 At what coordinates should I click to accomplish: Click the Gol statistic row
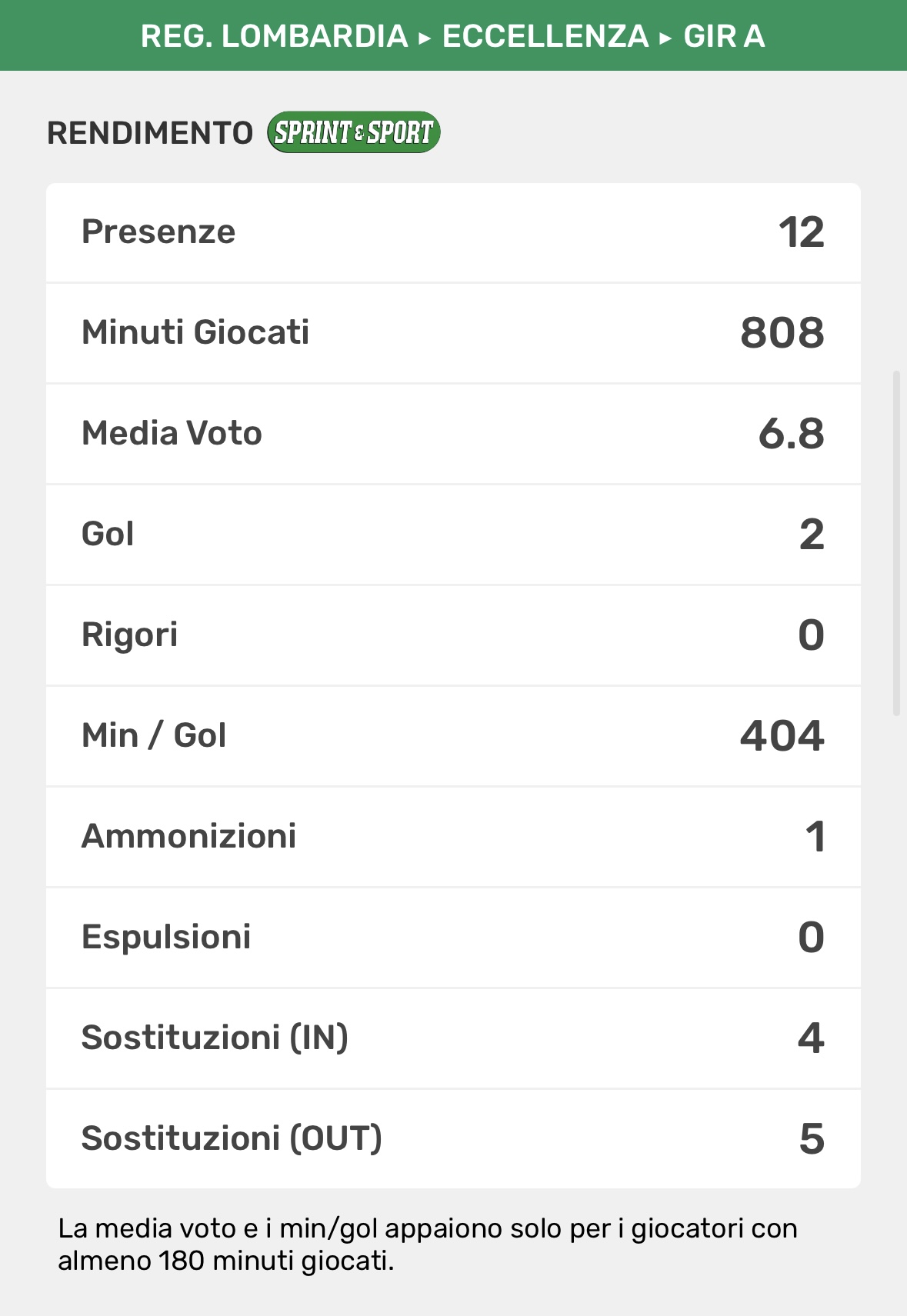453,535
